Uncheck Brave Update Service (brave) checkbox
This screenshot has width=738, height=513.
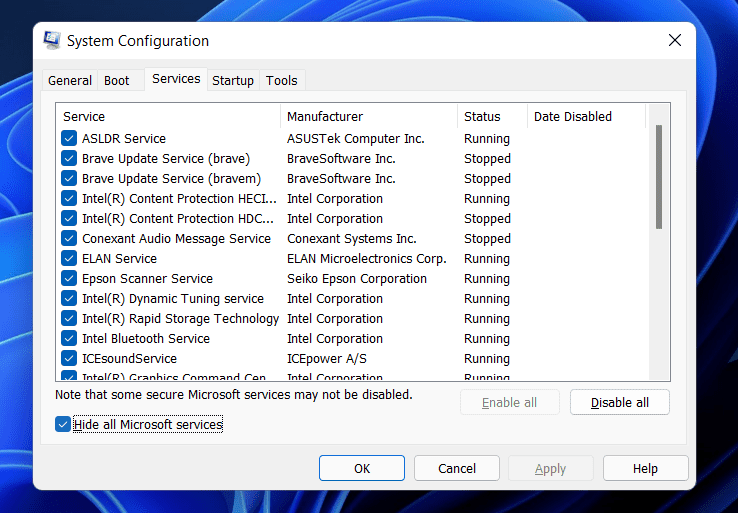coord(69,159)
